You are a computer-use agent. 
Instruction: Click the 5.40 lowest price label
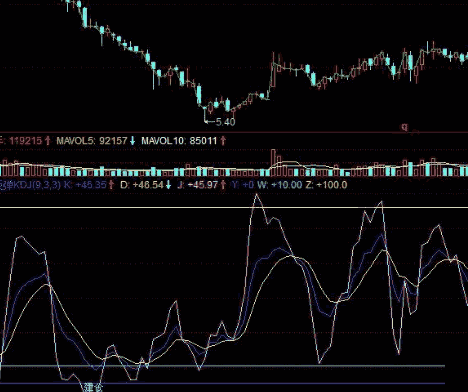click(x=226, y=122)
